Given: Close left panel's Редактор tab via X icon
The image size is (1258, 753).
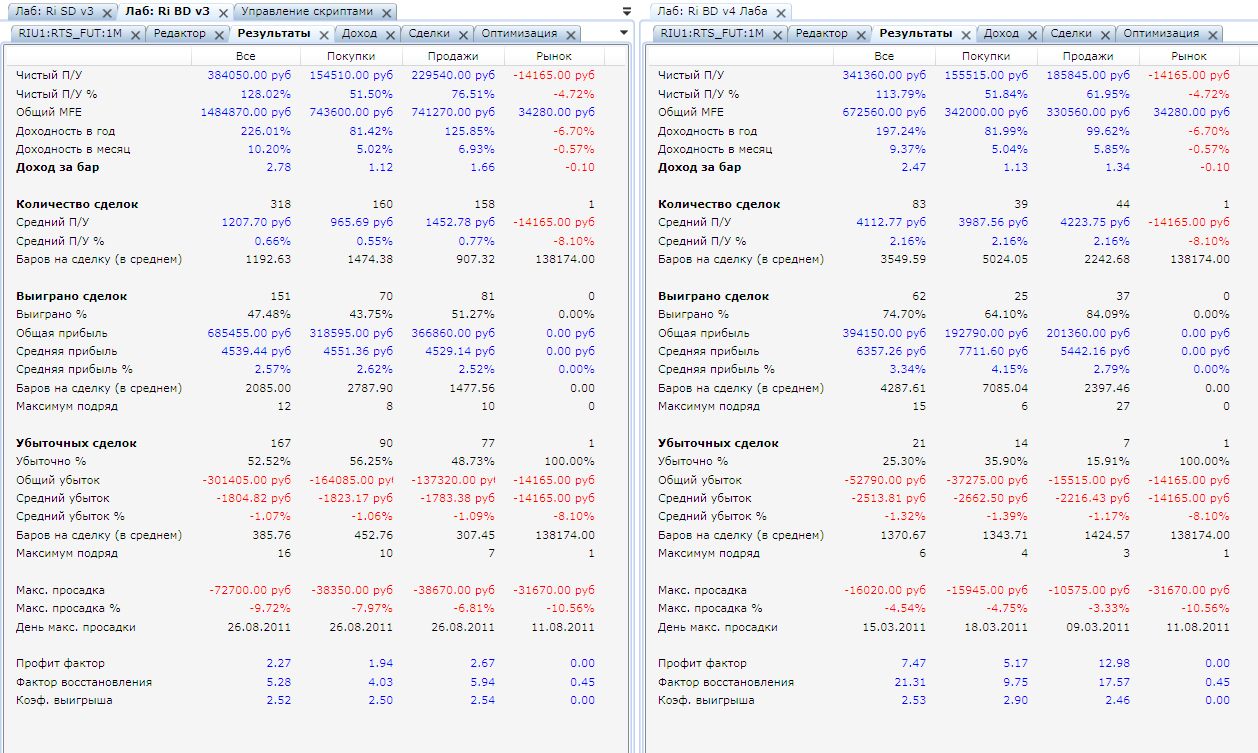Looking at the screenshot, I should (218, 34).
